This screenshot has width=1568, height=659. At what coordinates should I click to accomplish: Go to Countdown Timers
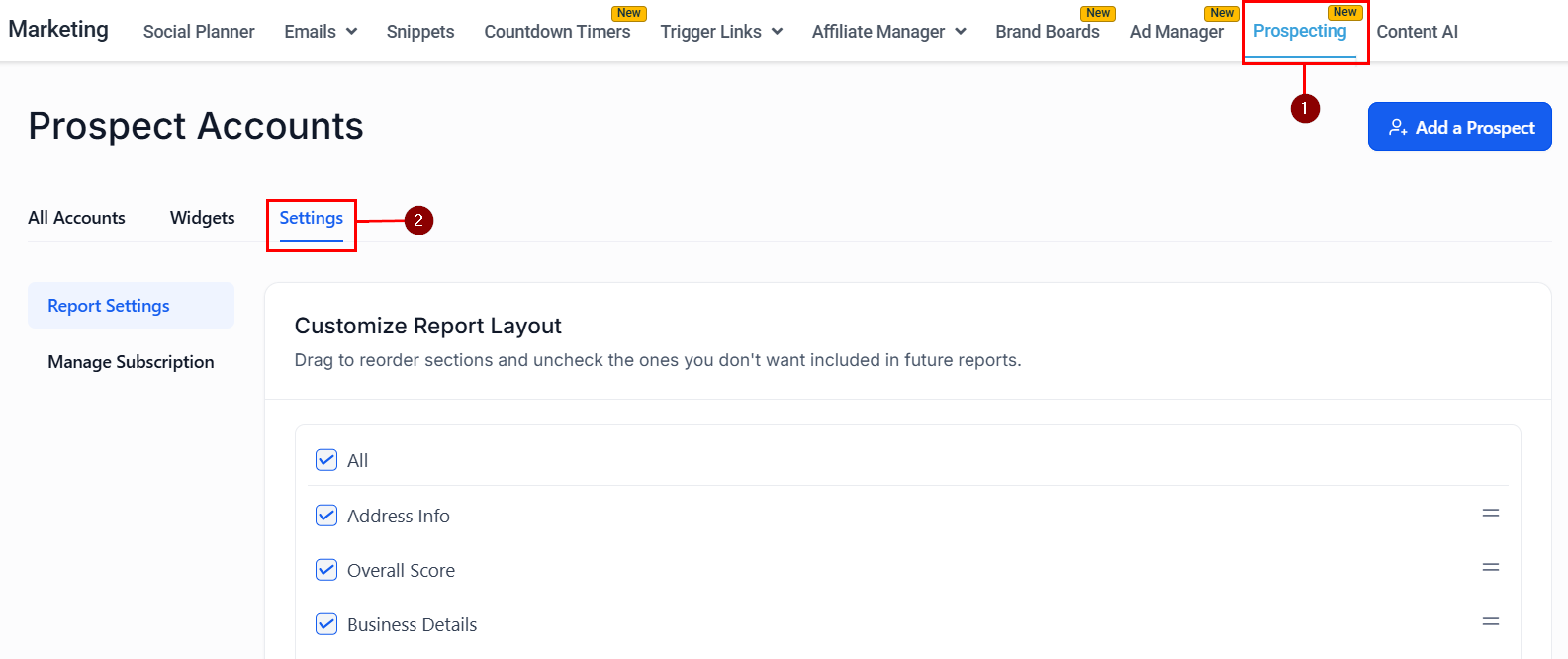point(557,32)
